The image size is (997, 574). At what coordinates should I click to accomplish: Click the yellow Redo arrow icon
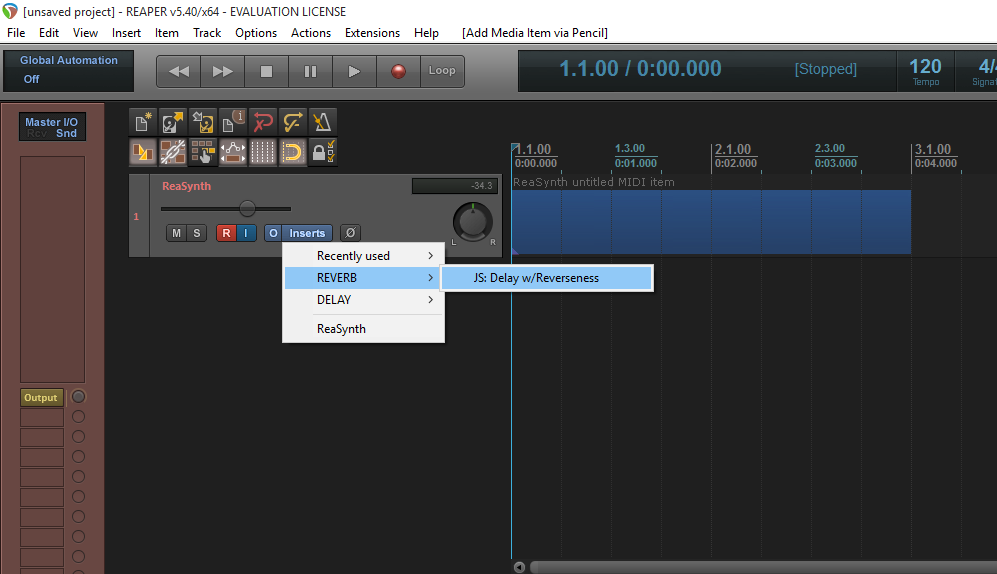[x=292, y=122]
